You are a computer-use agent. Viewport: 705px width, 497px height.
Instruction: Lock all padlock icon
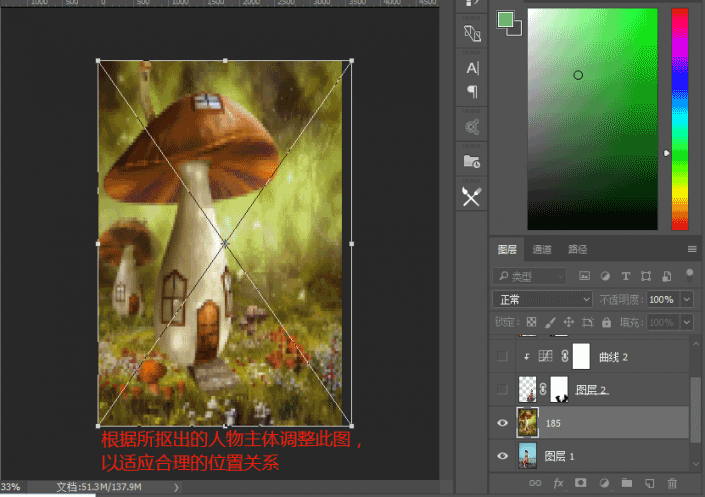pyautogui.click(x=607, y=322)
